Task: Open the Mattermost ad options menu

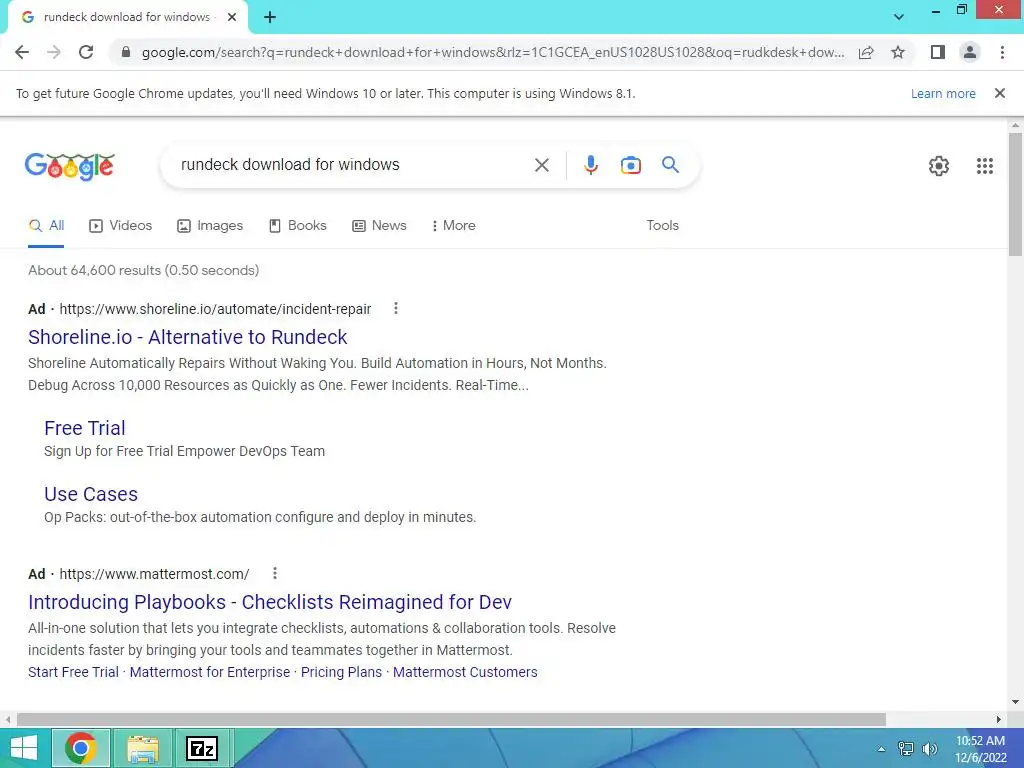Action: [x=274, y=573]
